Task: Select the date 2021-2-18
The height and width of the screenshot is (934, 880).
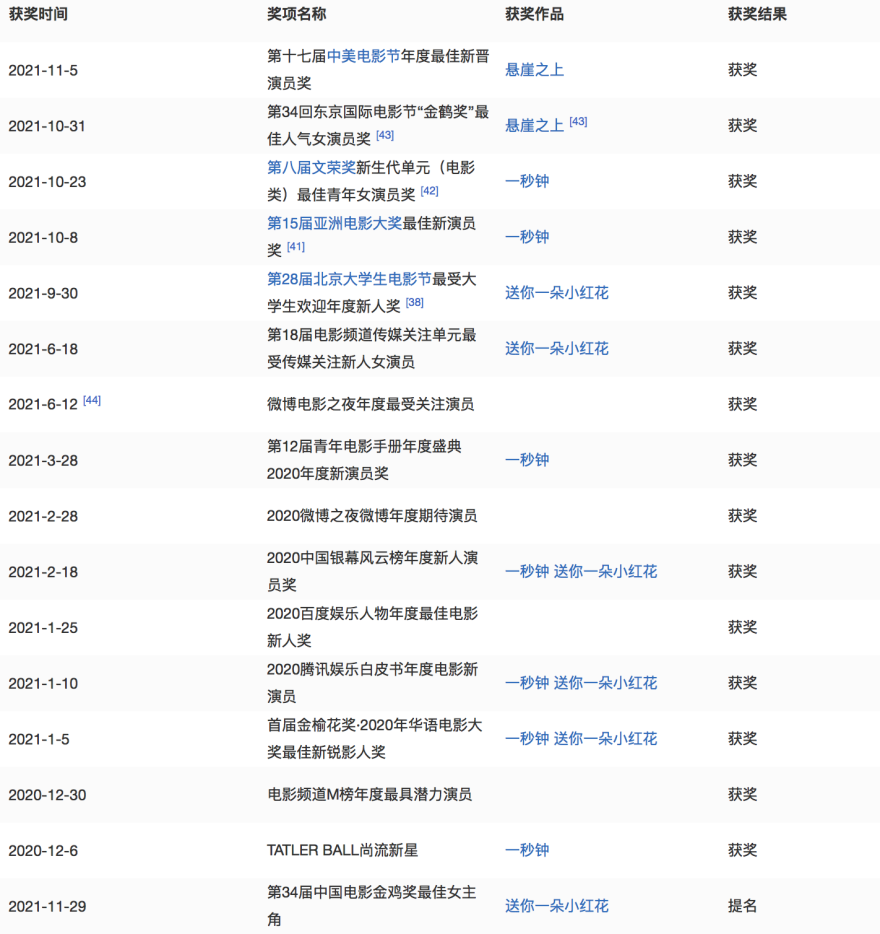Action: [x=43, y=572]
